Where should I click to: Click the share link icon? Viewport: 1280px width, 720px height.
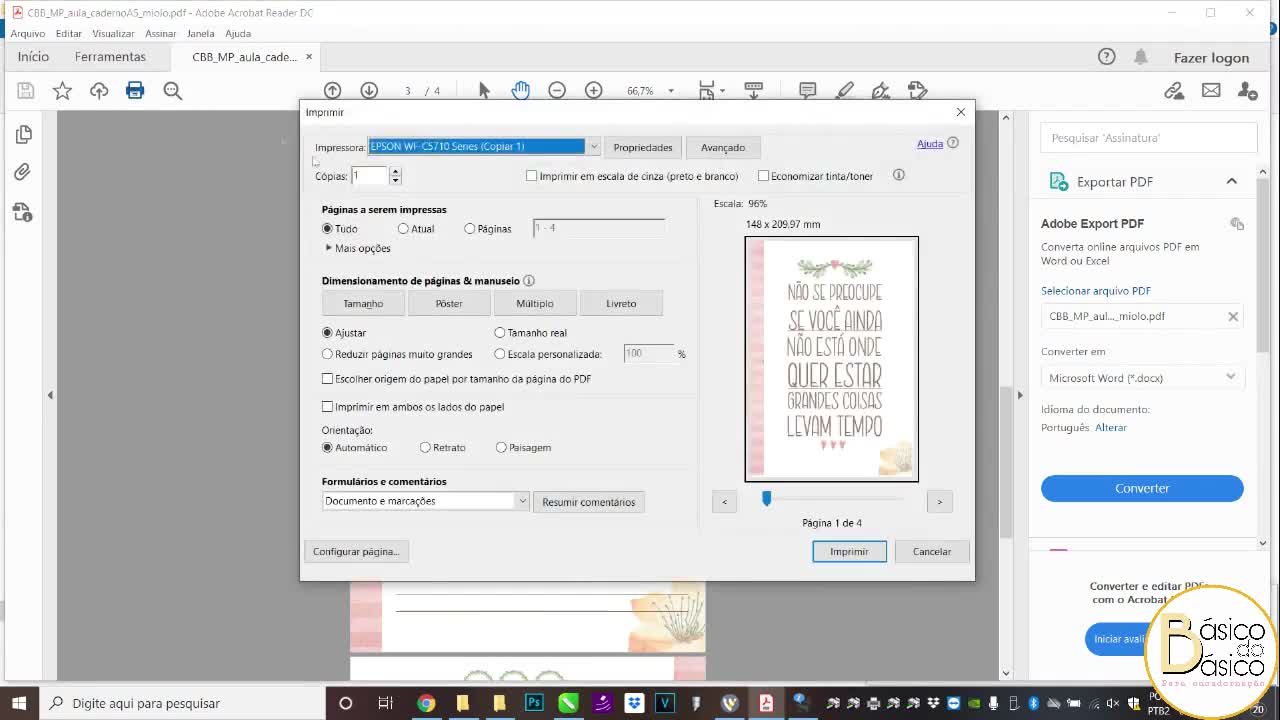coord(1175,91)
